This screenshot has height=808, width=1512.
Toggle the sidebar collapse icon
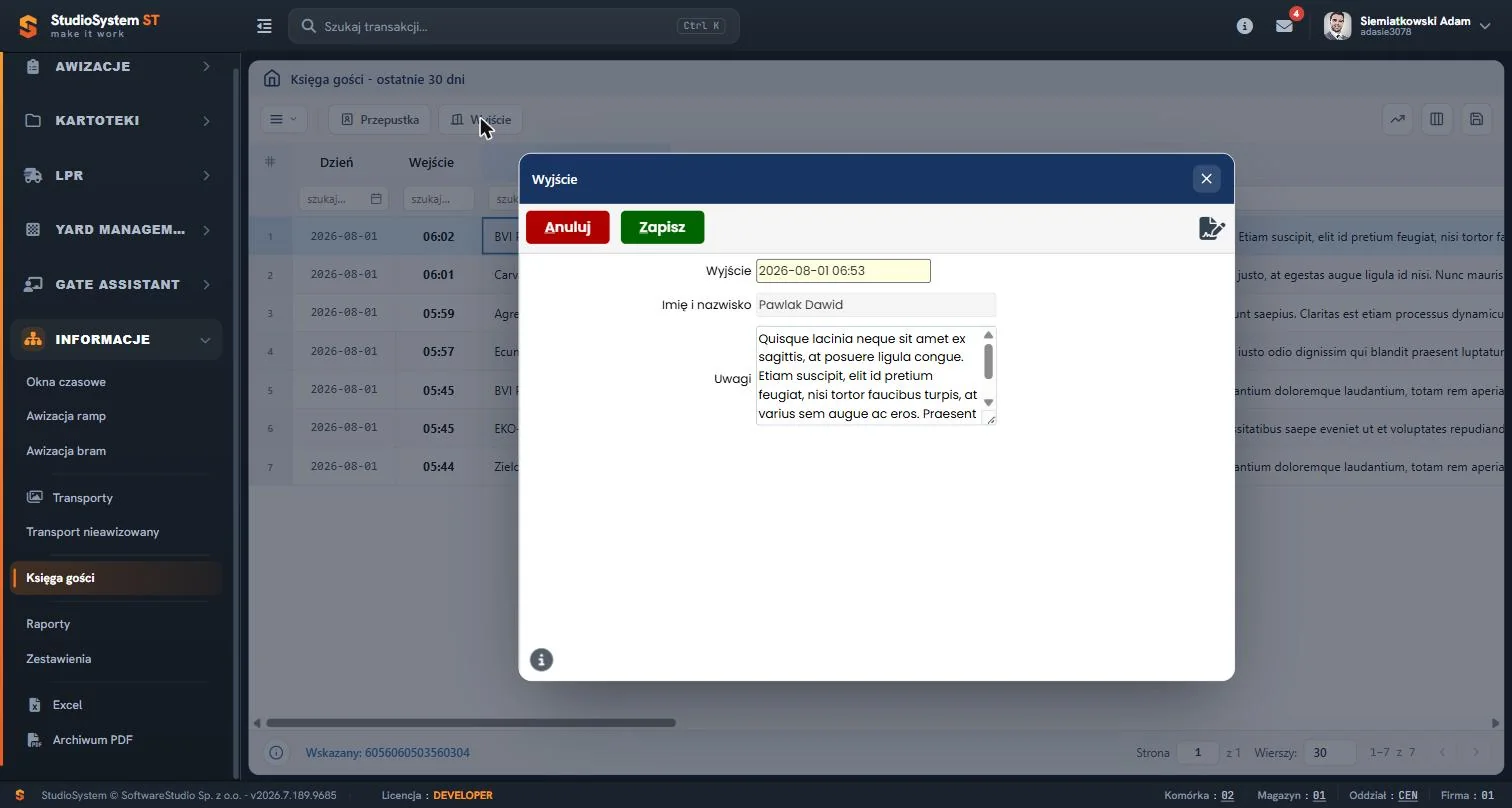tap(264, 26)
